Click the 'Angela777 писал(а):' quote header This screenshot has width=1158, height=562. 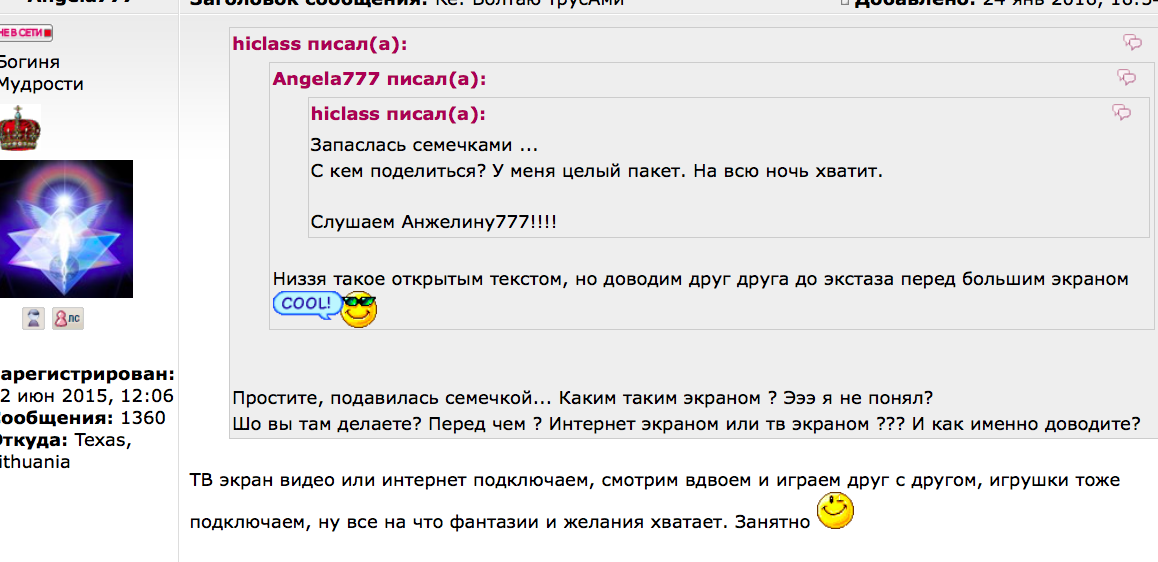[x=380, y=79]
